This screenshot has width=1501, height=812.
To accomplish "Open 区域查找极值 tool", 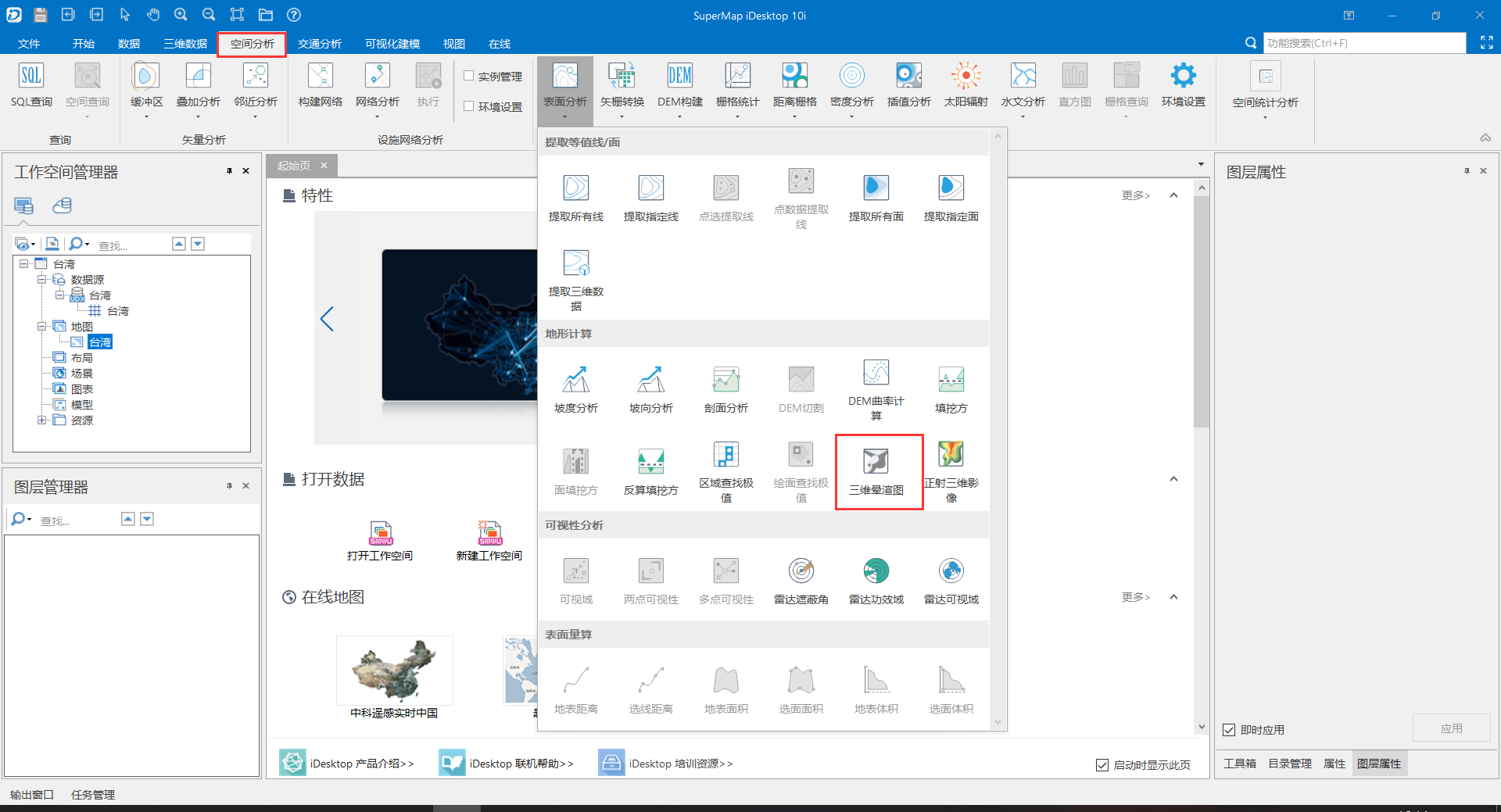I will pos(726,471).
